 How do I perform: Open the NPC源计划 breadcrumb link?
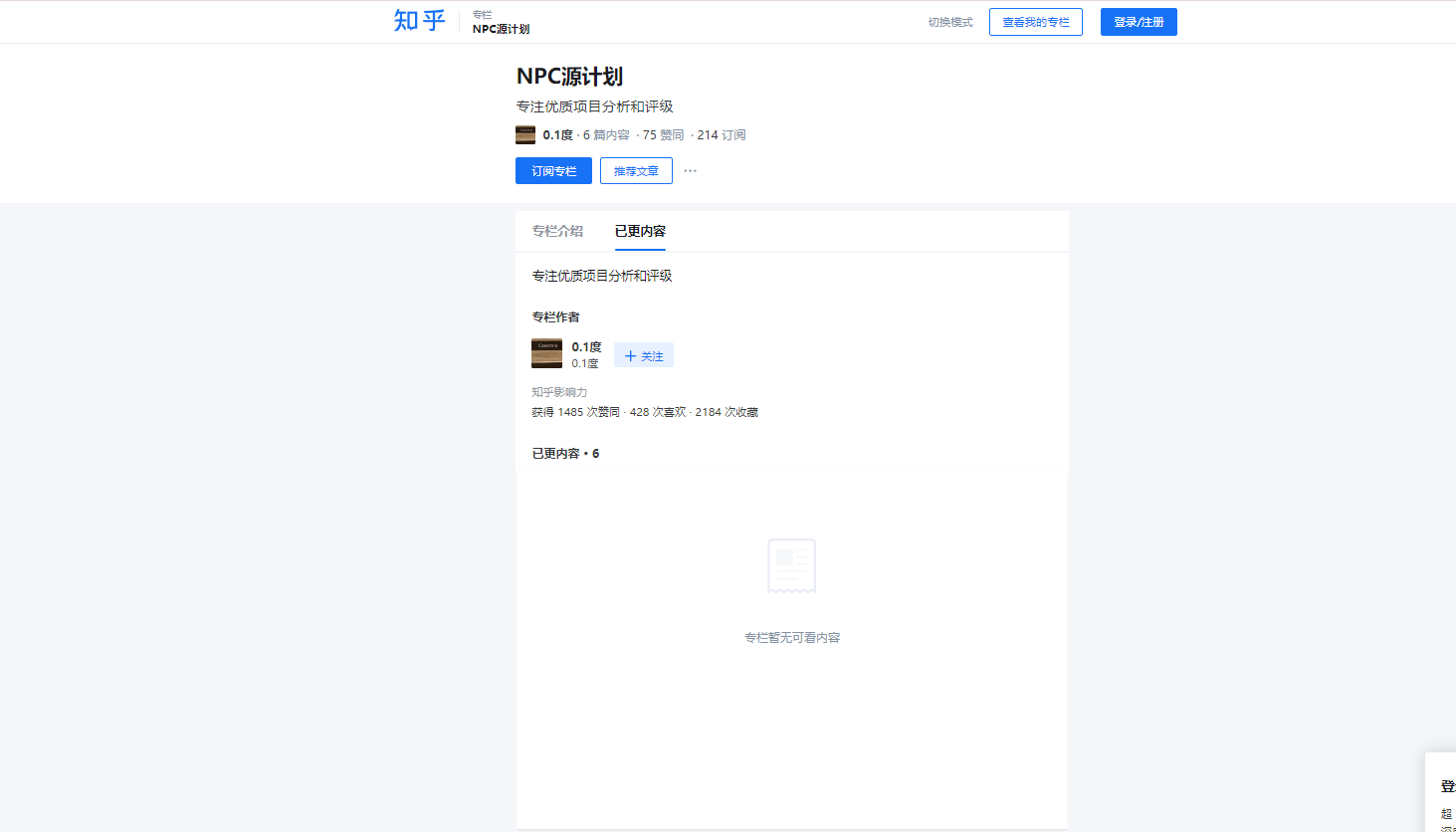click(499, 29)
